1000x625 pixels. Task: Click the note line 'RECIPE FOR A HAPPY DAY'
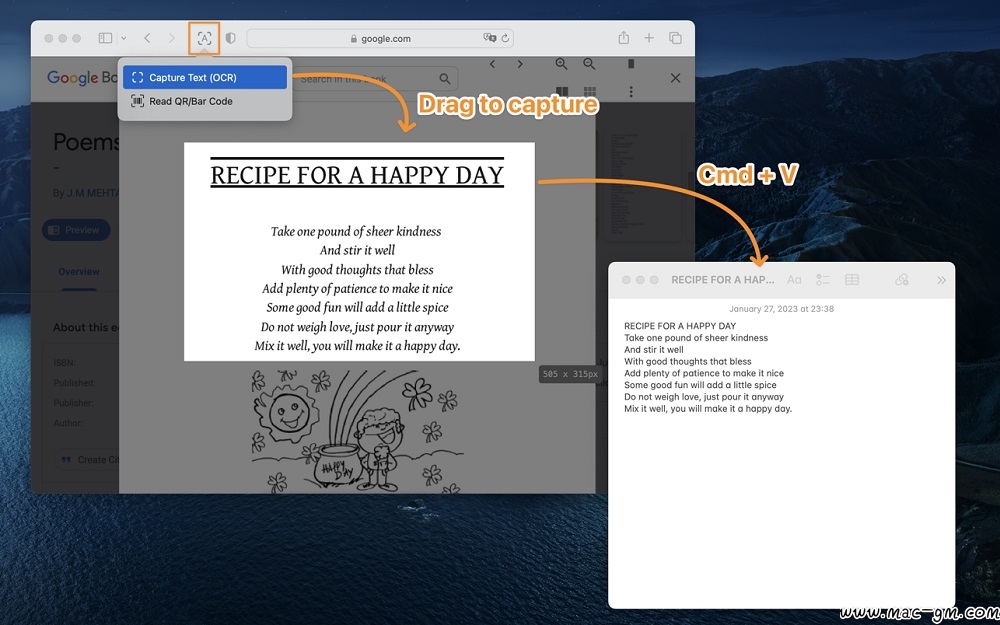coord(680,326)
